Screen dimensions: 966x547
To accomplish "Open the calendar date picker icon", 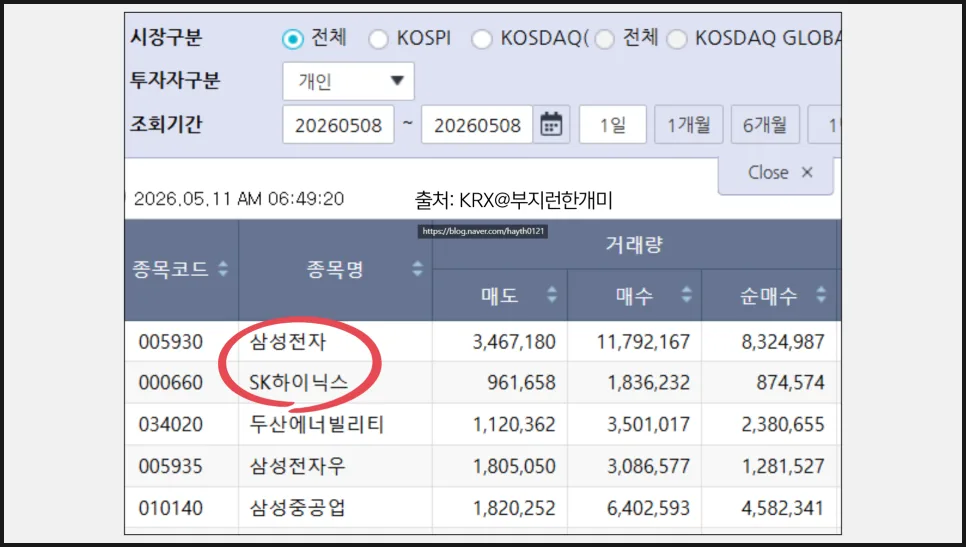I will pyautogui.click(x=551, y=125).
